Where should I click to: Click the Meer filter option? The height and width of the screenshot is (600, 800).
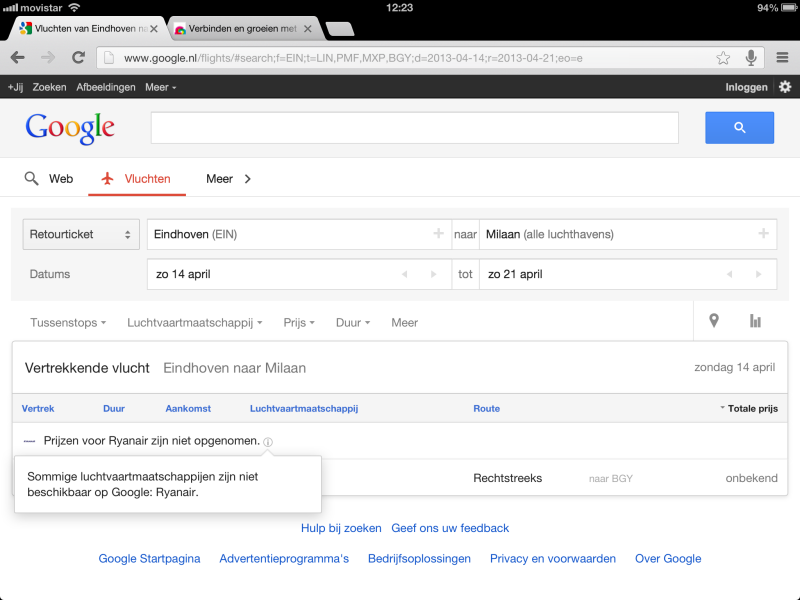pos(405,322)
